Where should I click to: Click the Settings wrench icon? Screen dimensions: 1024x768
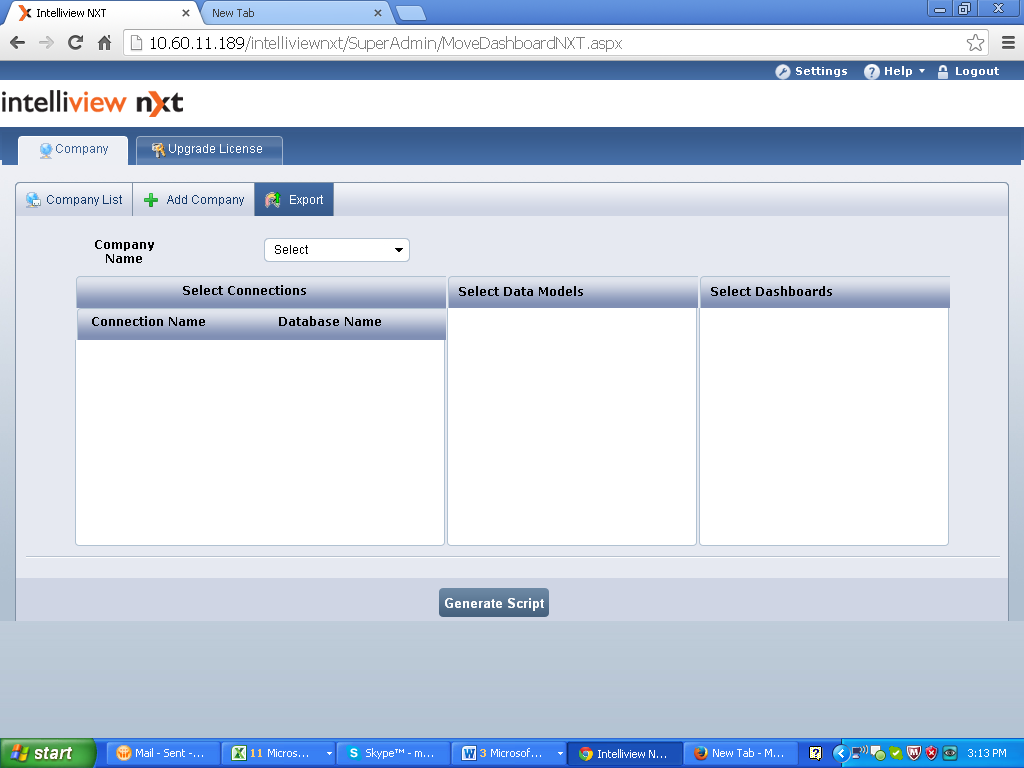point(783,72)
